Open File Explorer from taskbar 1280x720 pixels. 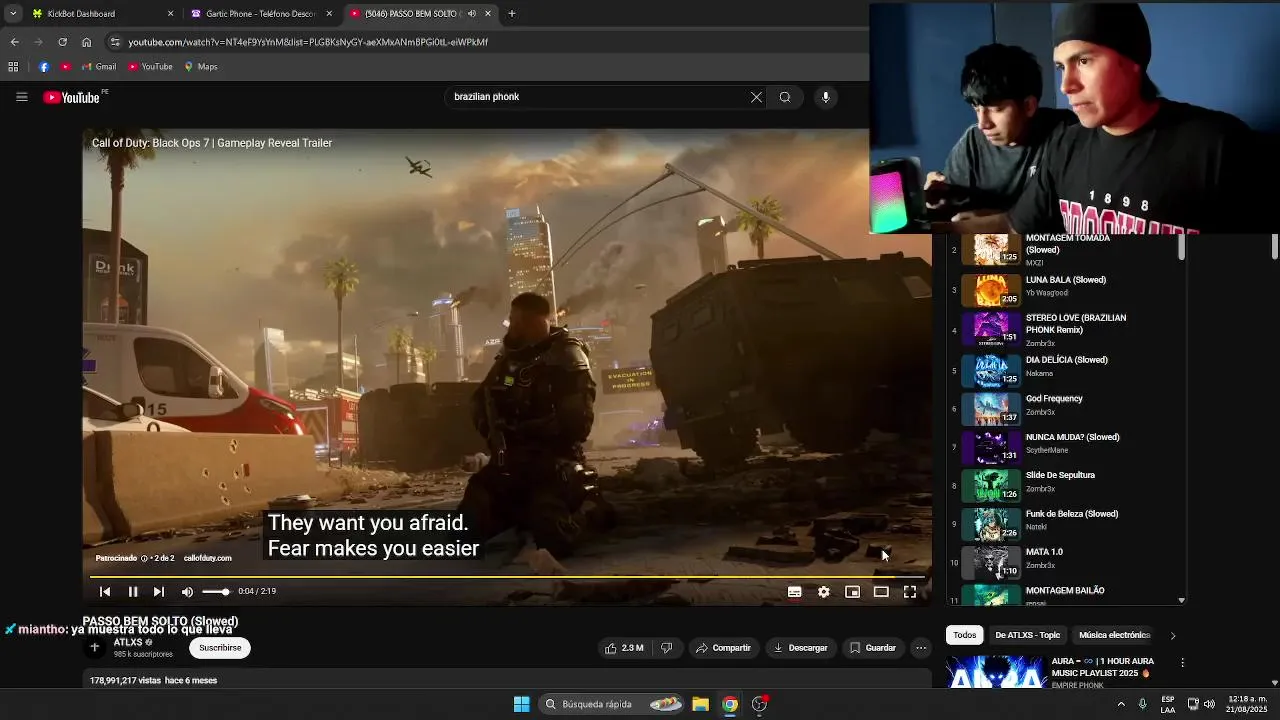pos(700,704)
